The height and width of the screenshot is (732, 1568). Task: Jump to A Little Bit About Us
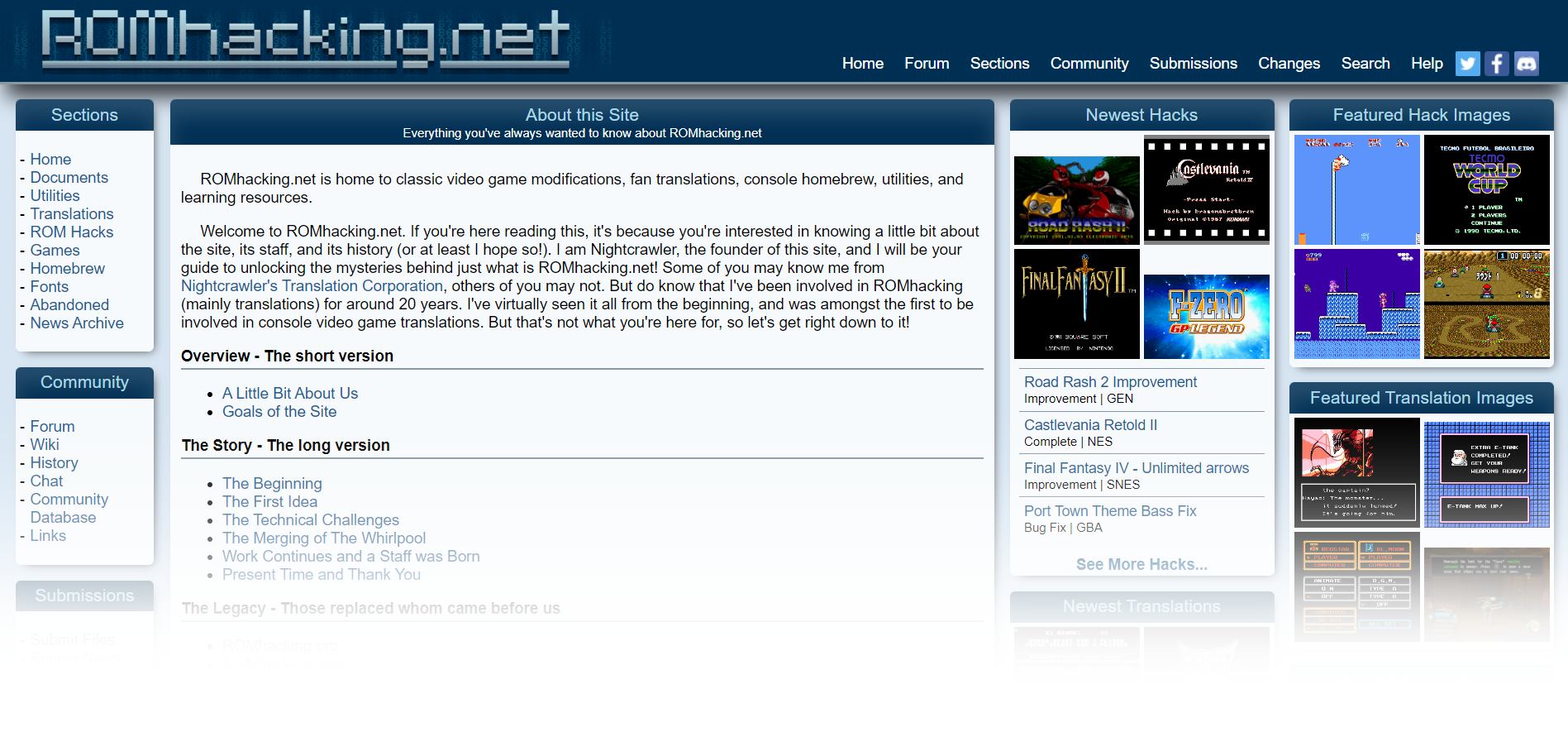[289, 394]
